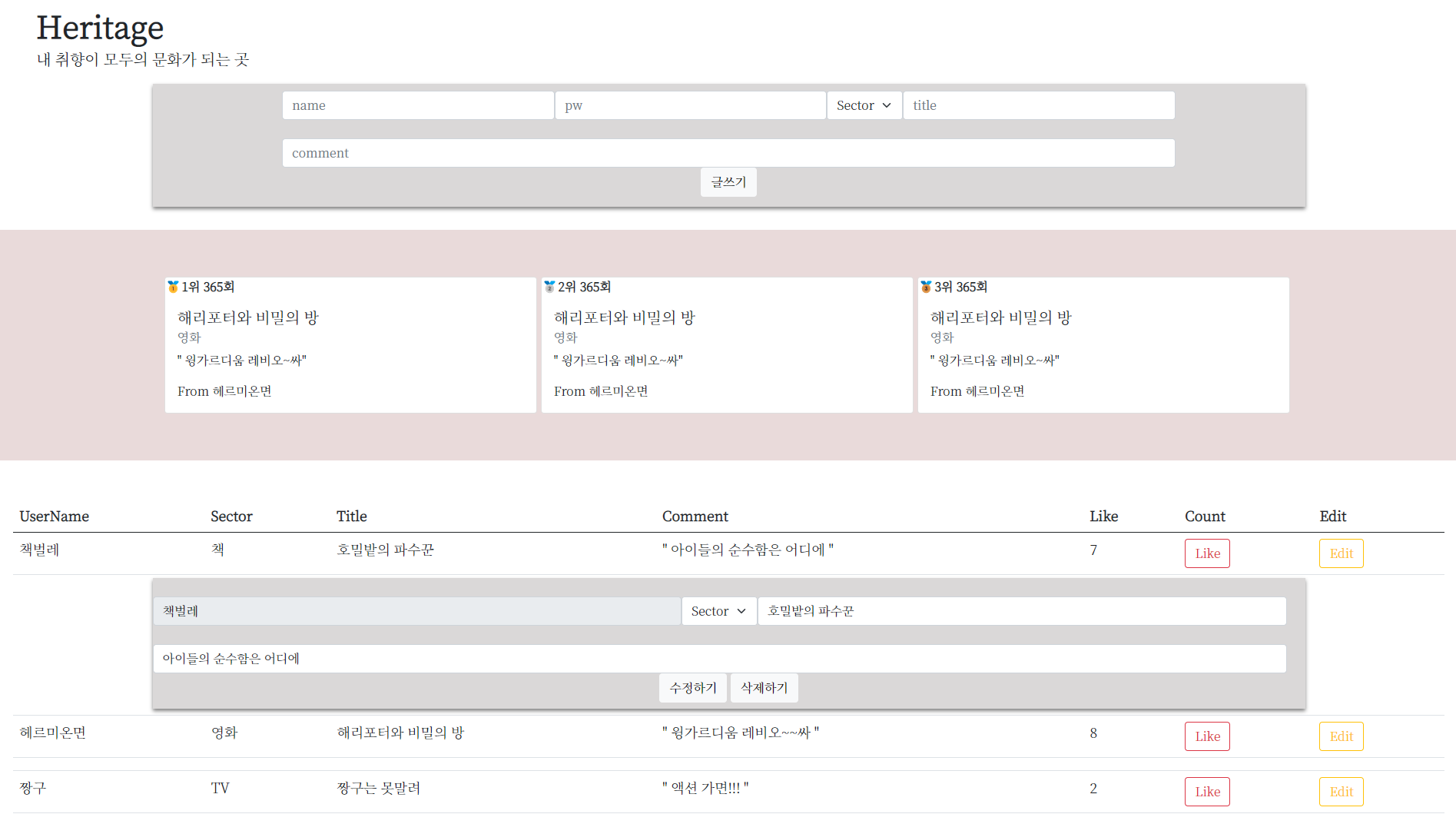Image resolution: width=1456 pixels, height=824 pixels.
Task: Like the 호밀밭의 파수꾼 post
Action: click(1206, 553)
